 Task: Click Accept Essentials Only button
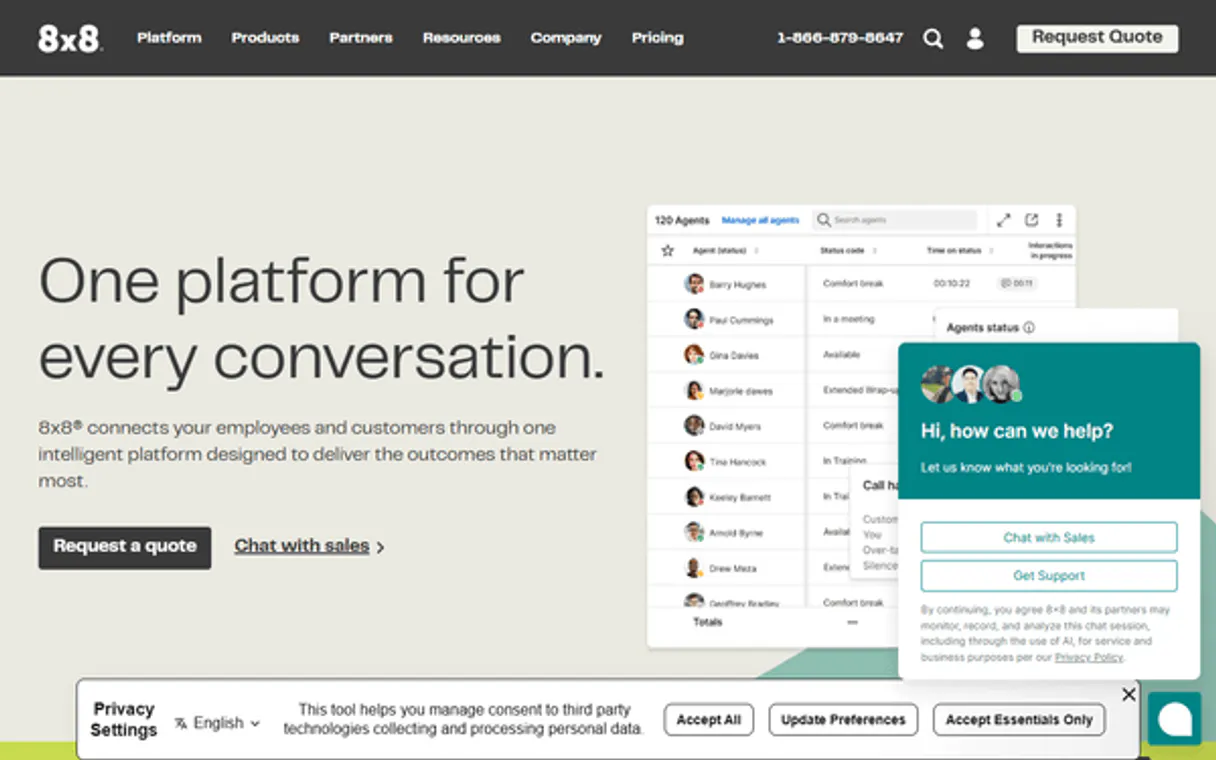coord(1019,720)
